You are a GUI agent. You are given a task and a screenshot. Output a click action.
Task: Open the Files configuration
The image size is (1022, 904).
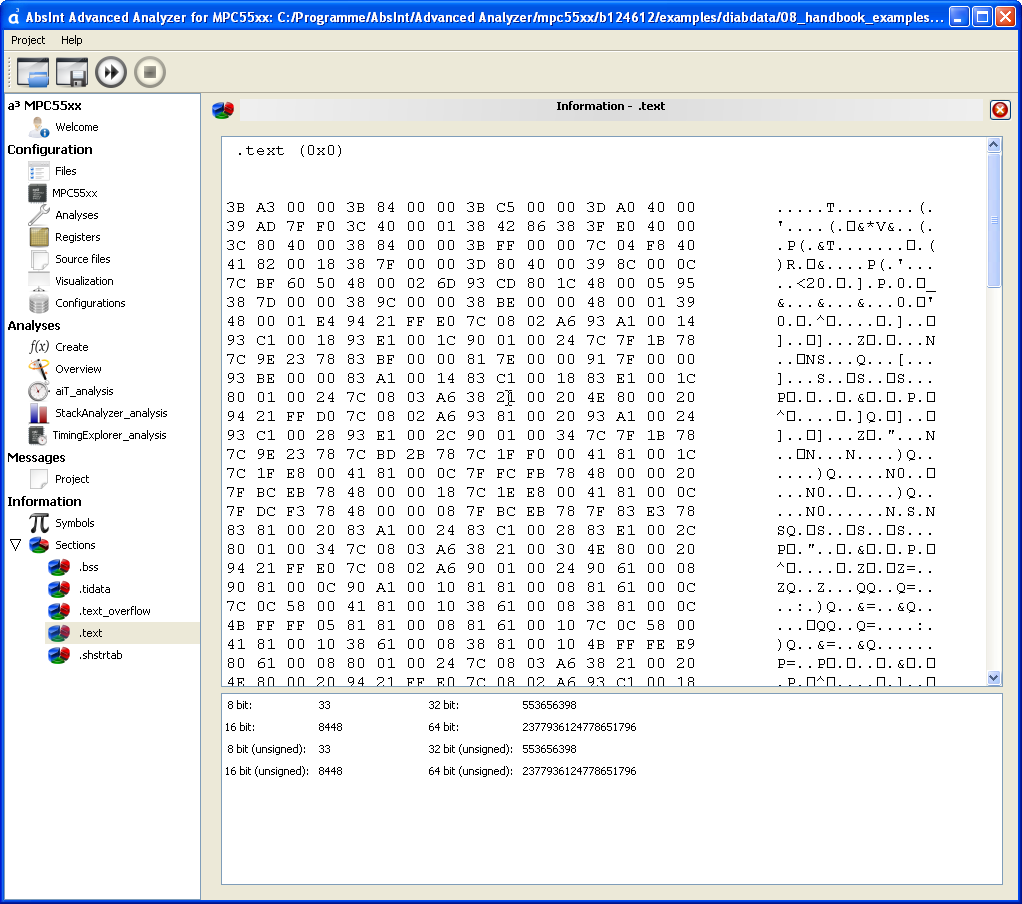tap(65, 171)
